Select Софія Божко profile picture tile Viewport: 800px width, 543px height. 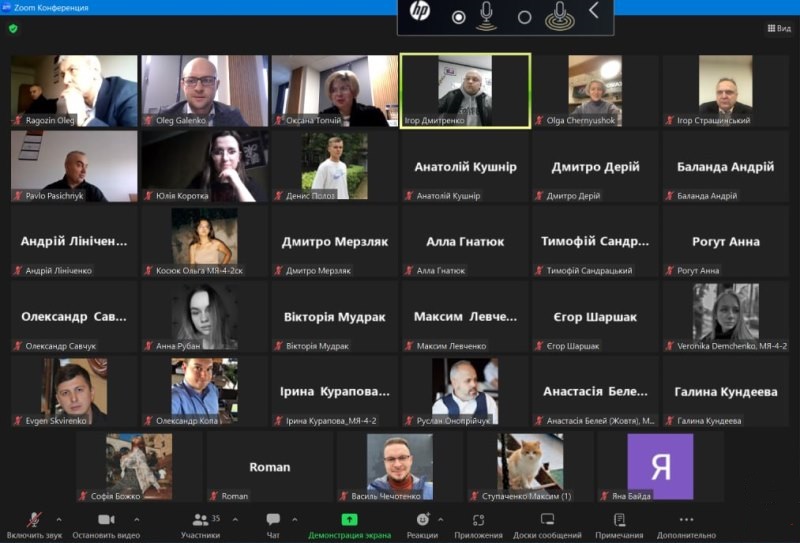139,465
